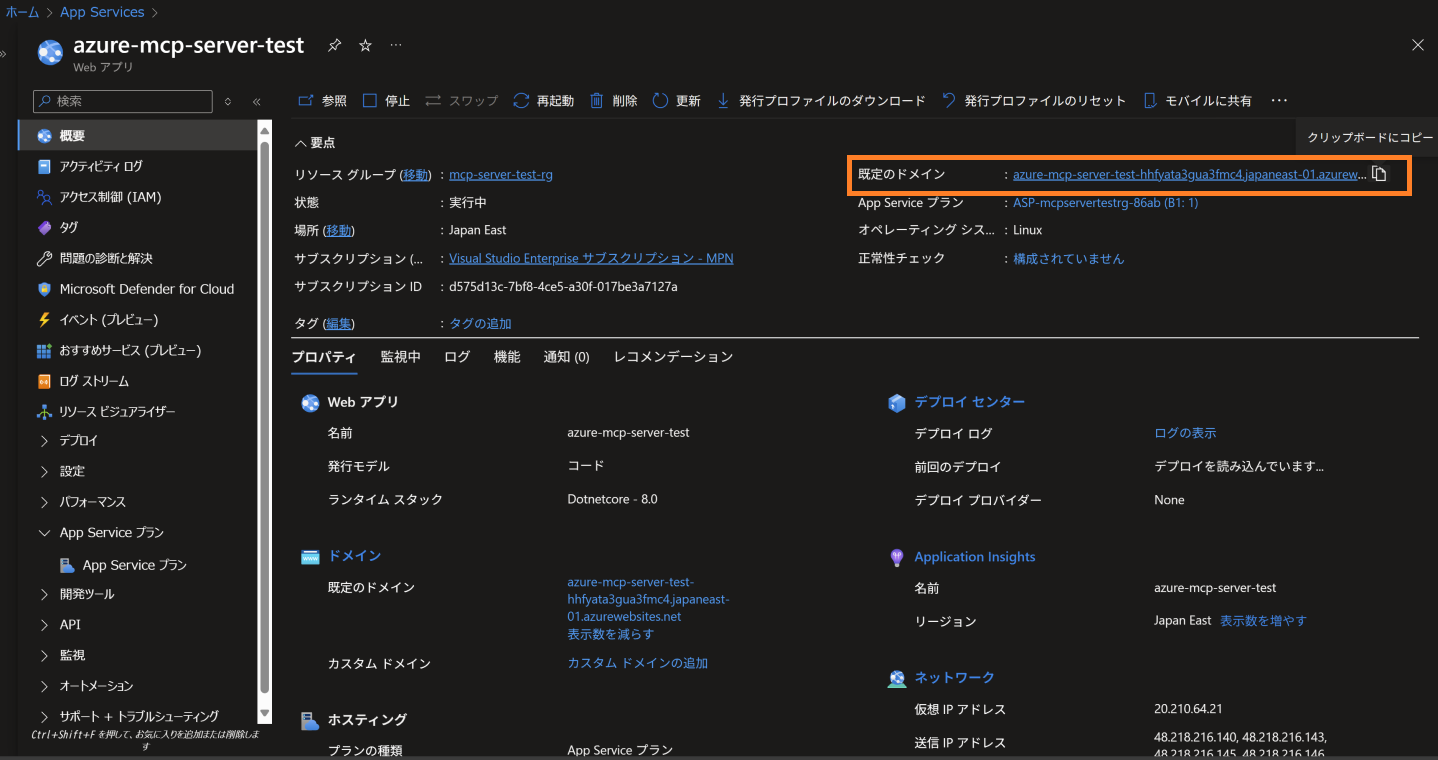Click the sidebar 検索 search field
Viewport: 1438px width, 760px height.
pos(123,101)
